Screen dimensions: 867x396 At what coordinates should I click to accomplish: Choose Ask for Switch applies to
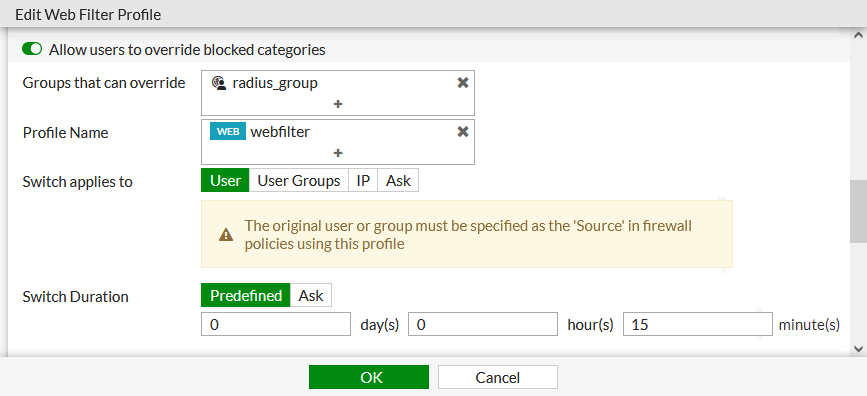point(398,181)
